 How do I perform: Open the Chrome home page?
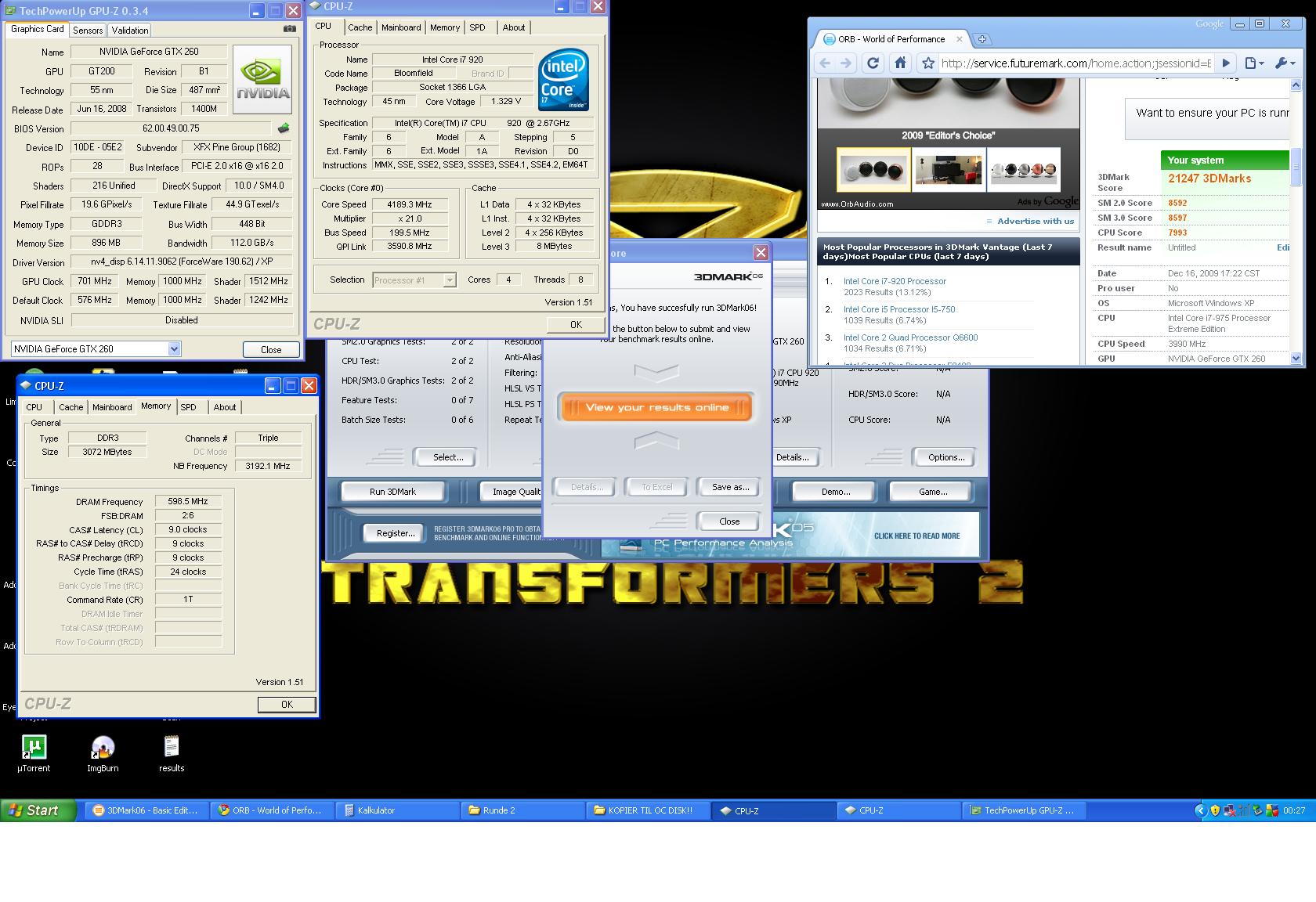click(x=901, y=63)
